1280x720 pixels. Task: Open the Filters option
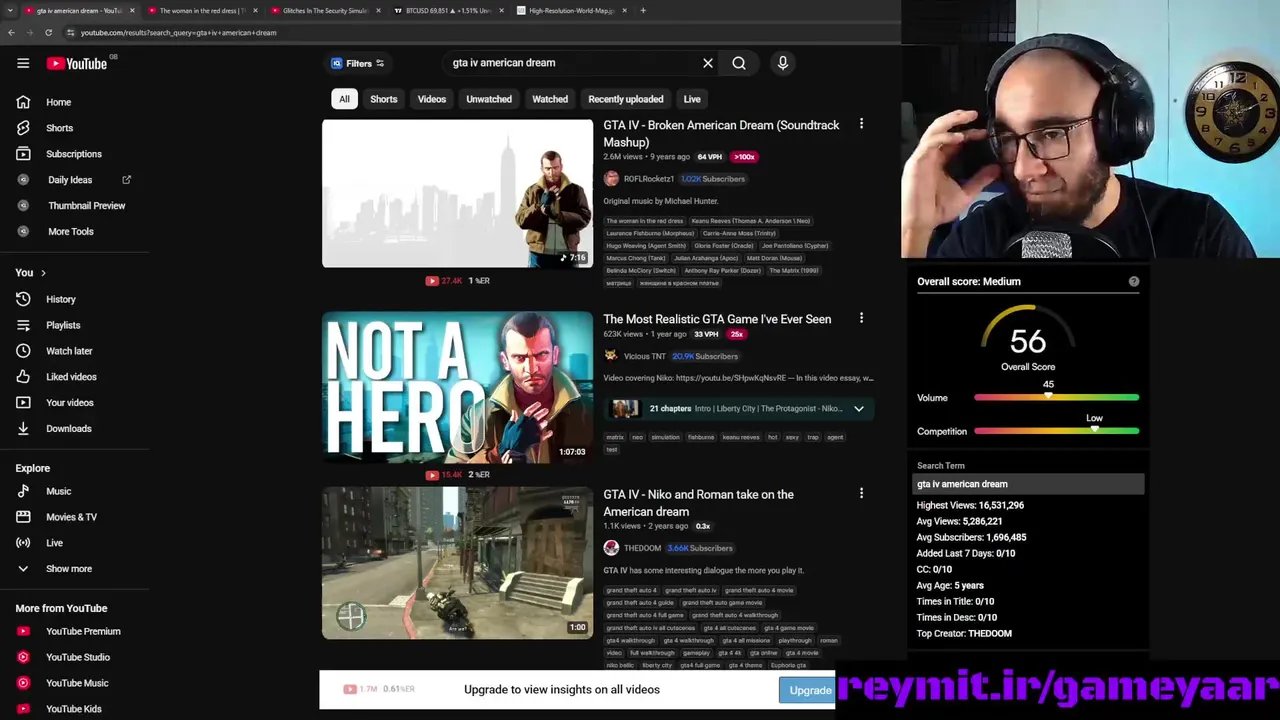coord(358,63)
